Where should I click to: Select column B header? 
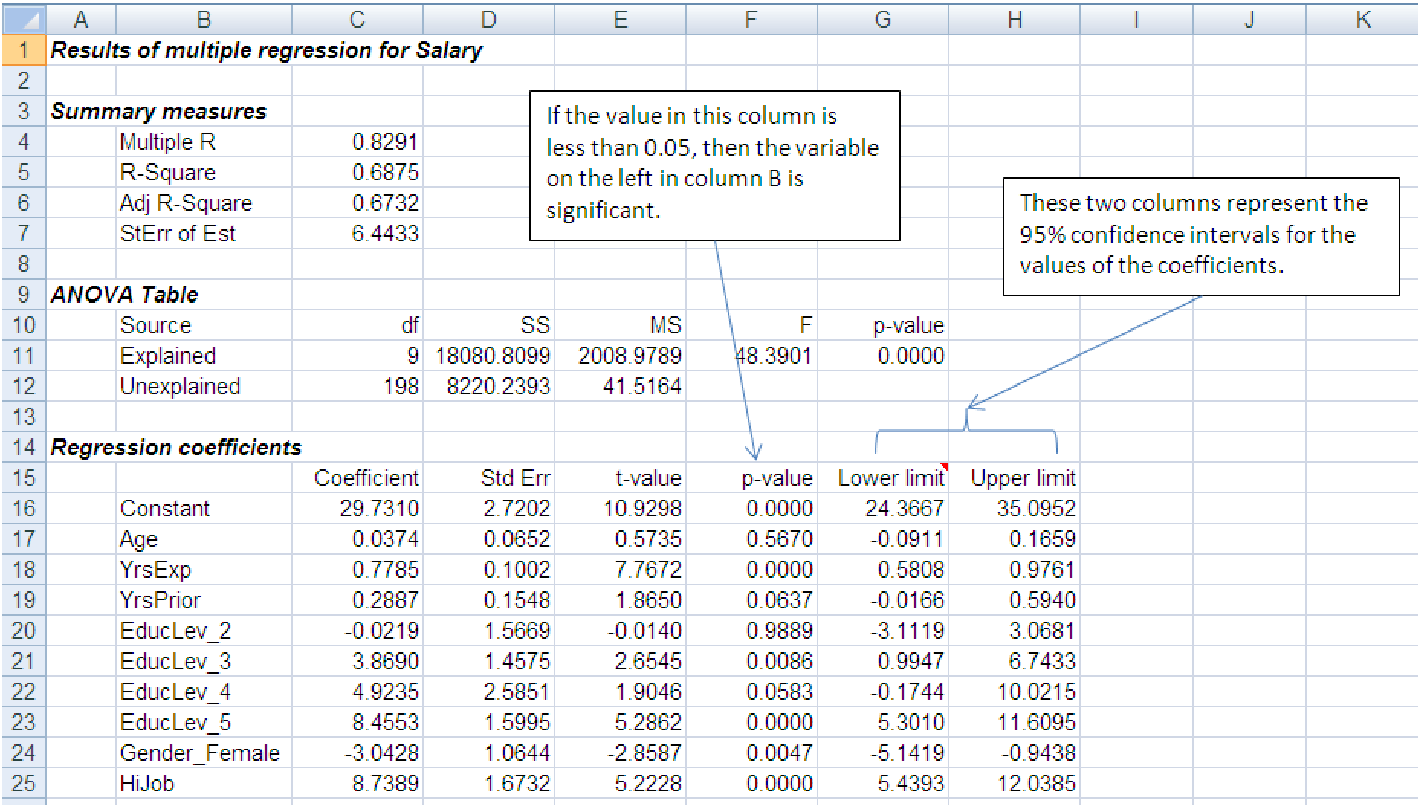(x=204, y=17)
